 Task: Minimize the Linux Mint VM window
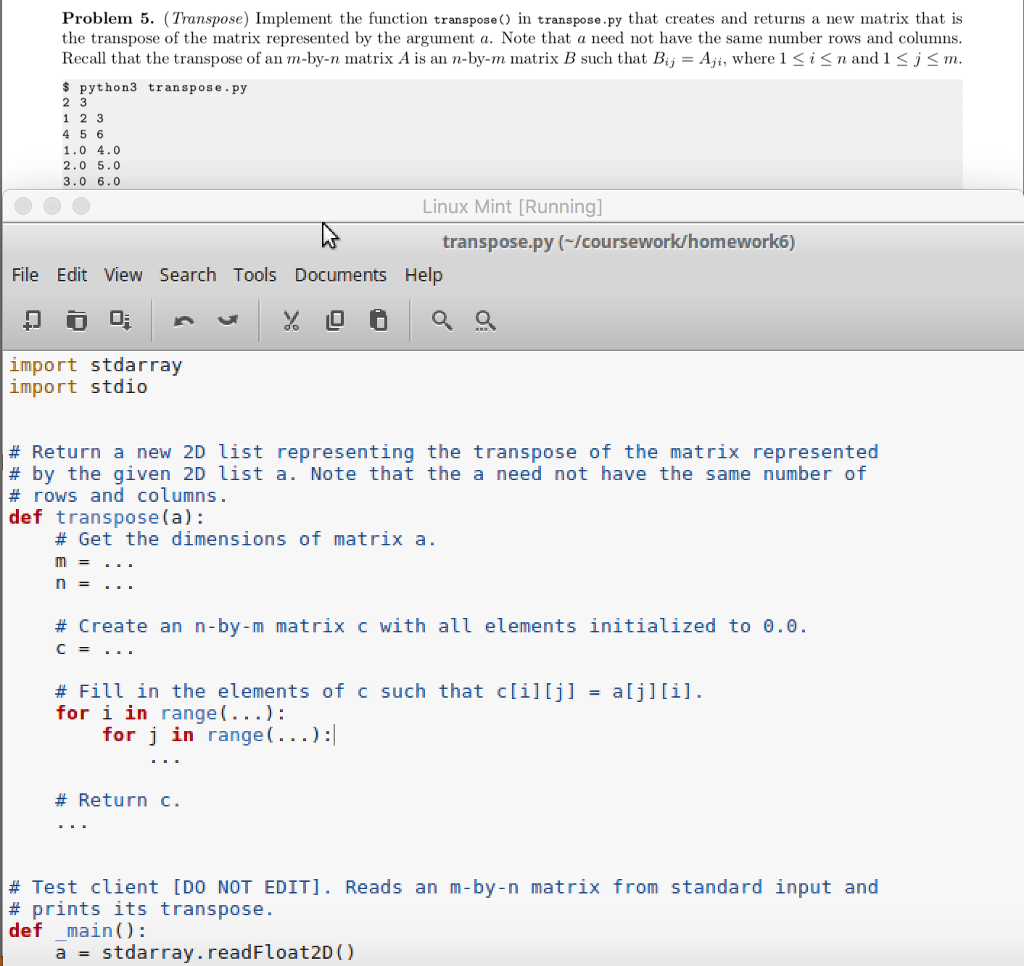(52, 206)
